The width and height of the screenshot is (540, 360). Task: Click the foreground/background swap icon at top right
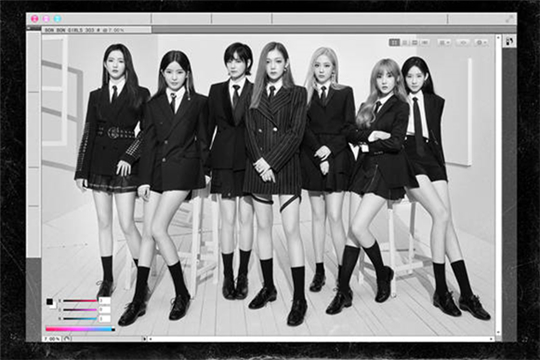(x=509, y=41)
